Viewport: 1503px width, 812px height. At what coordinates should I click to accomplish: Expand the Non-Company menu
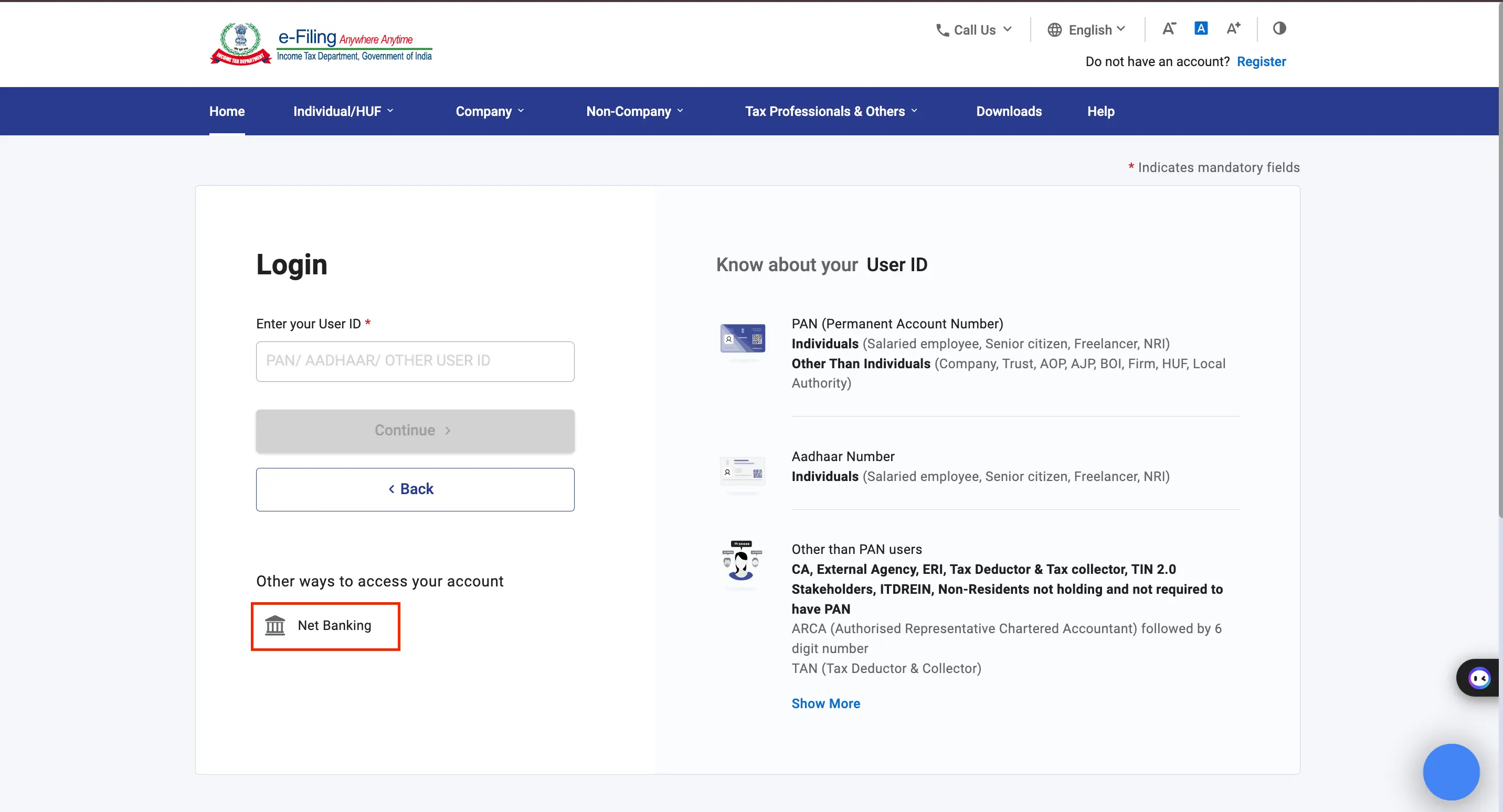coord(634,111)
